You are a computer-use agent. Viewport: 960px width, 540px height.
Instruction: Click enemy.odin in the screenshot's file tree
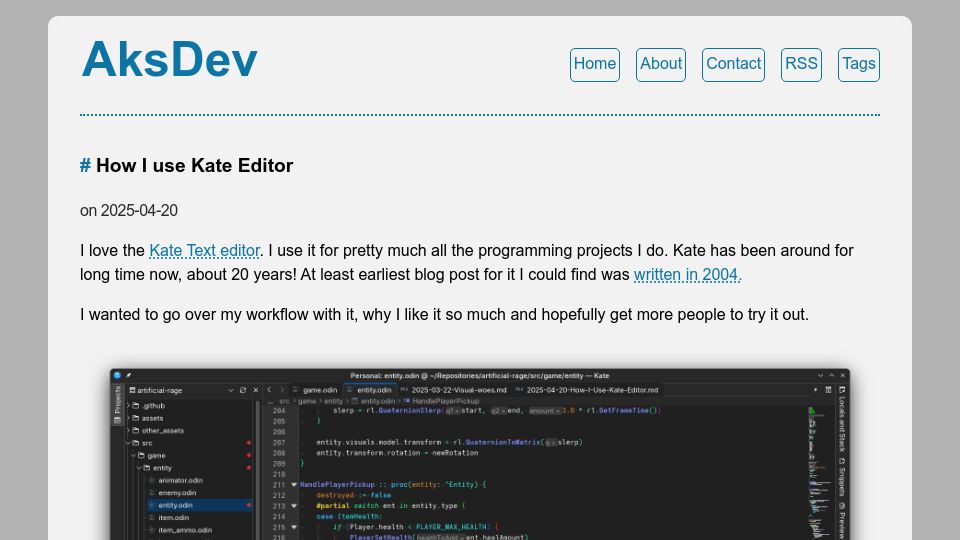coord(177,493)
